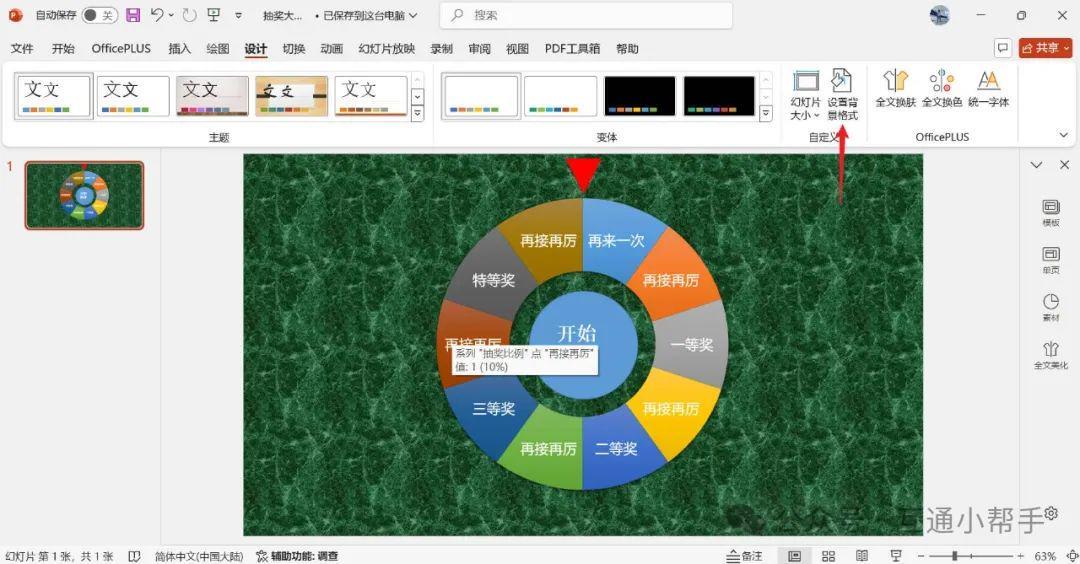Collapse the right side pane chevron
Viewport: 1080px width, 564px height.
click(x=1036, y=165)
